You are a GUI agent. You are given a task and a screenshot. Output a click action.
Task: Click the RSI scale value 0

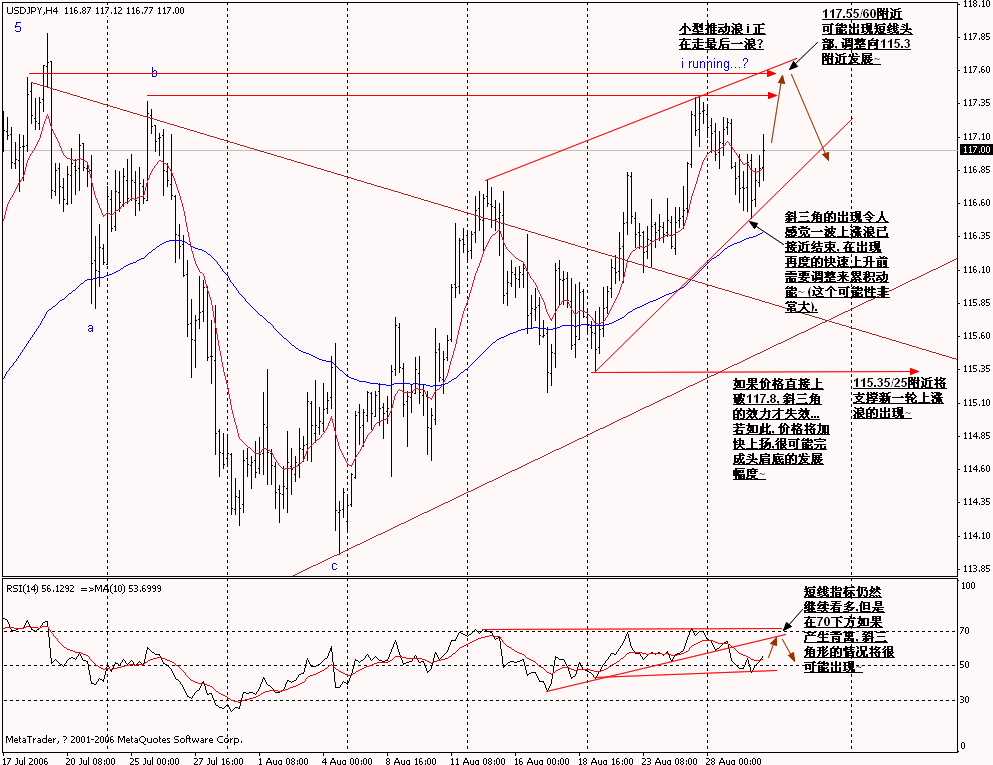(x=963, y=746)
